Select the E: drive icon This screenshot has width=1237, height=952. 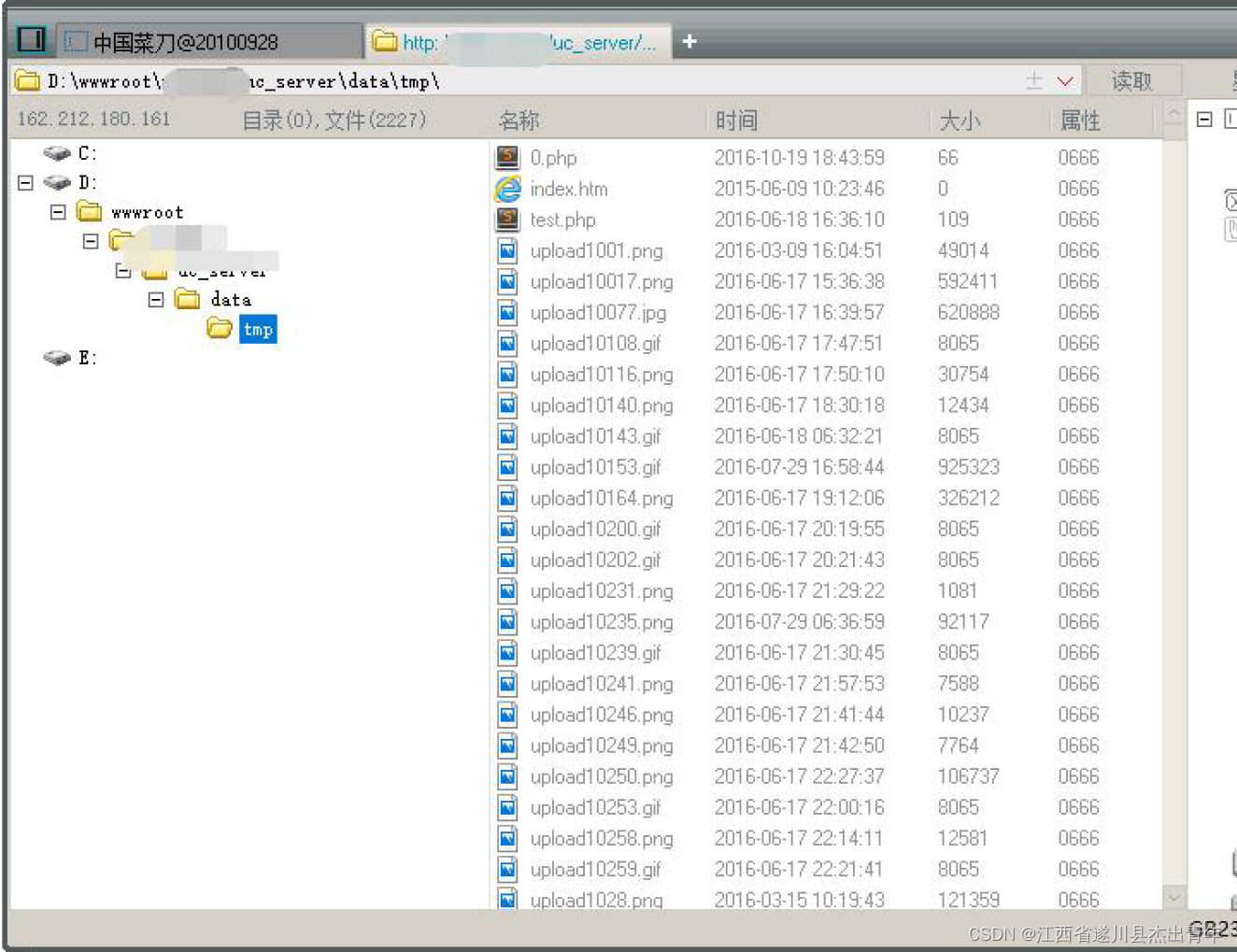pyautogui.click(x=57, y=358)
